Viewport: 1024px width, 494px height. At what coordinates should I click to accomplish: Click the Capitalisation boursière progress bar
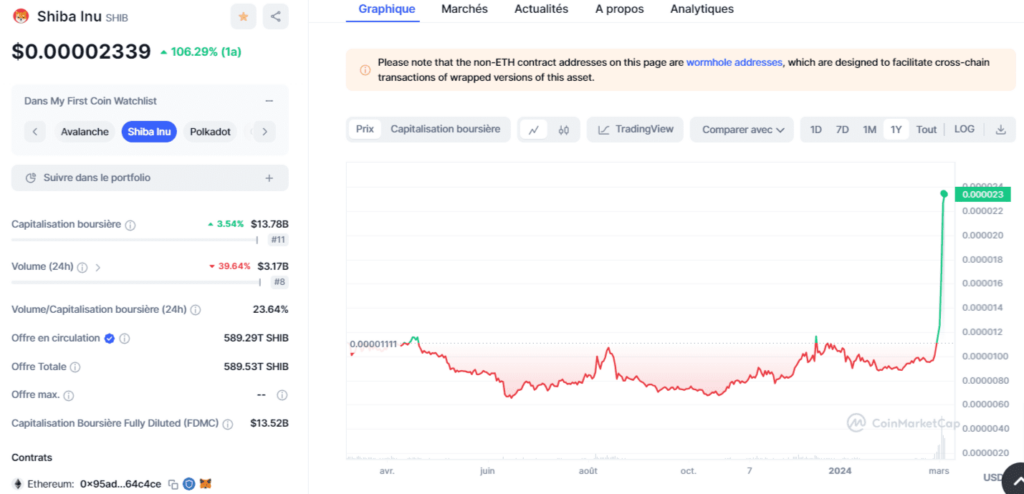pos(135,240)
